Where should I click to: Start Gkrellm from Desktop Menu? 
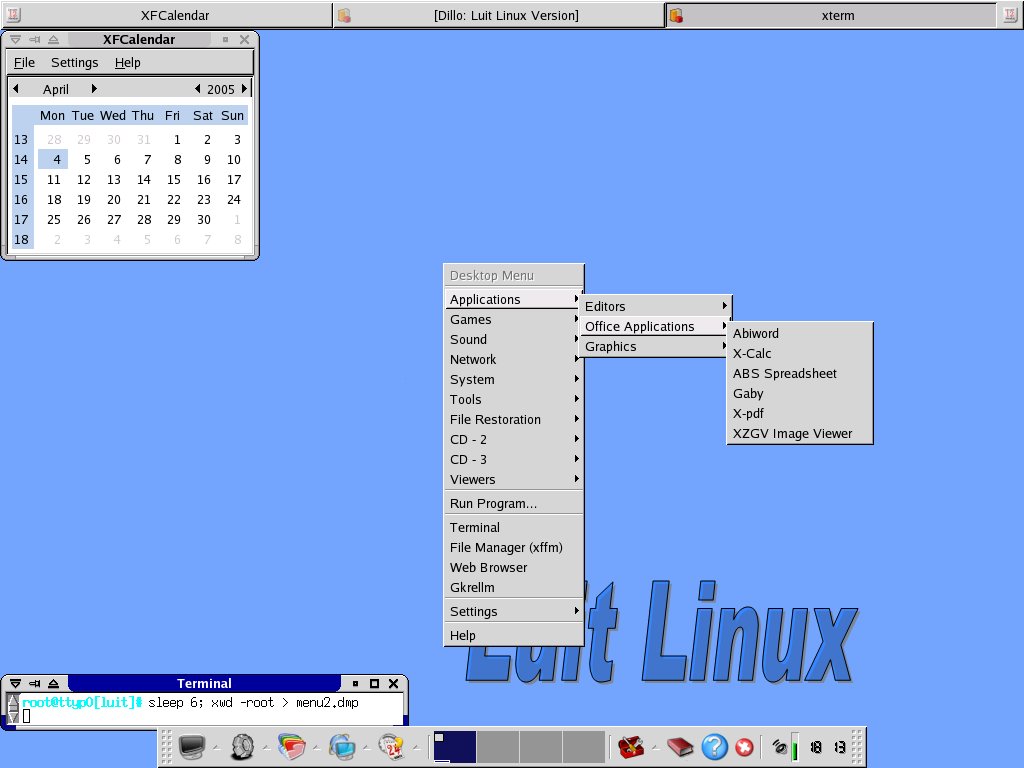[x=513, y=588]
